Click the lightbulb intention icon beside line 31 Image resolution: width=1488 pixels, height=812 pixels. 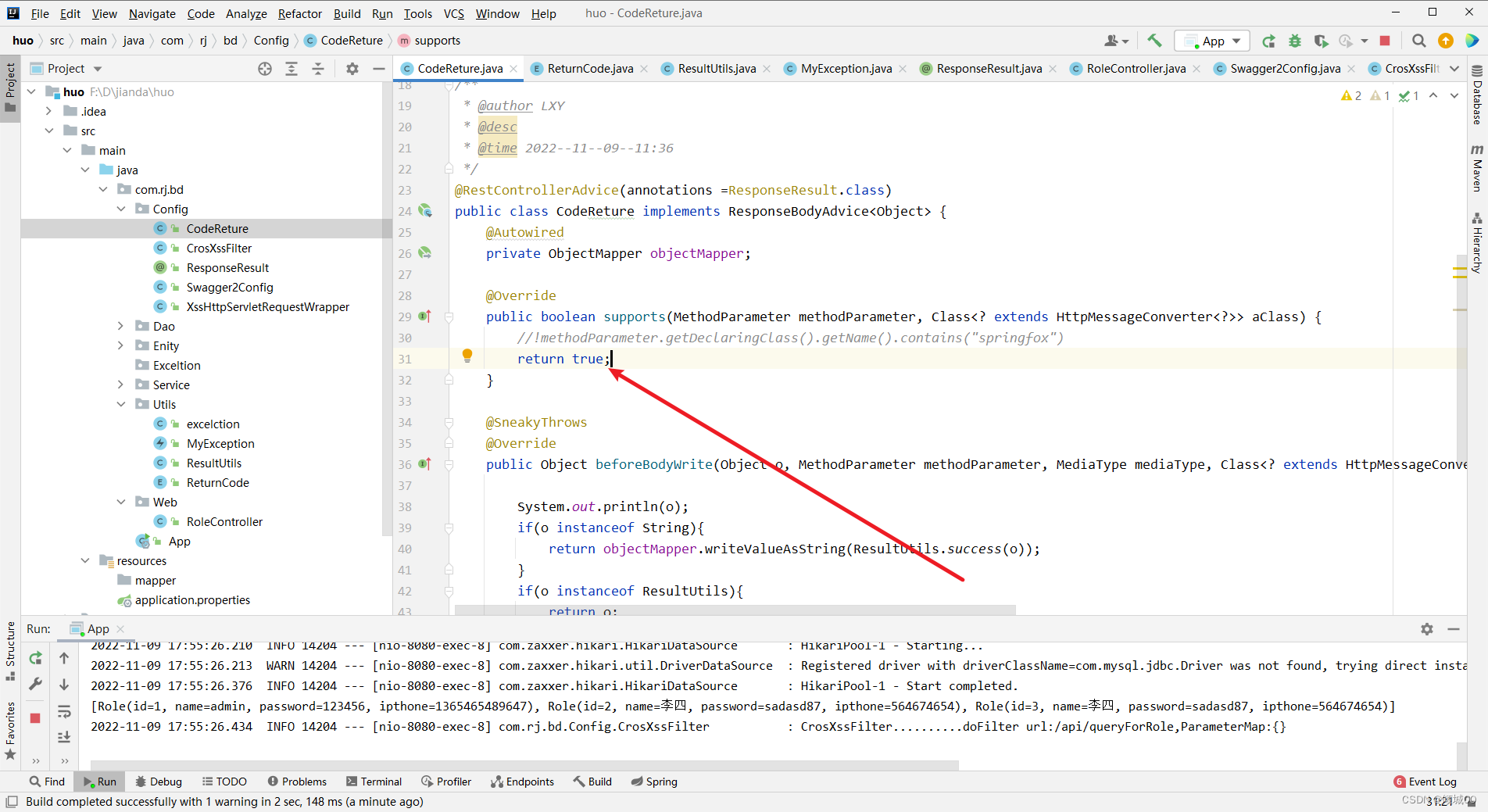pyautogui.click(x=467, y=356)
